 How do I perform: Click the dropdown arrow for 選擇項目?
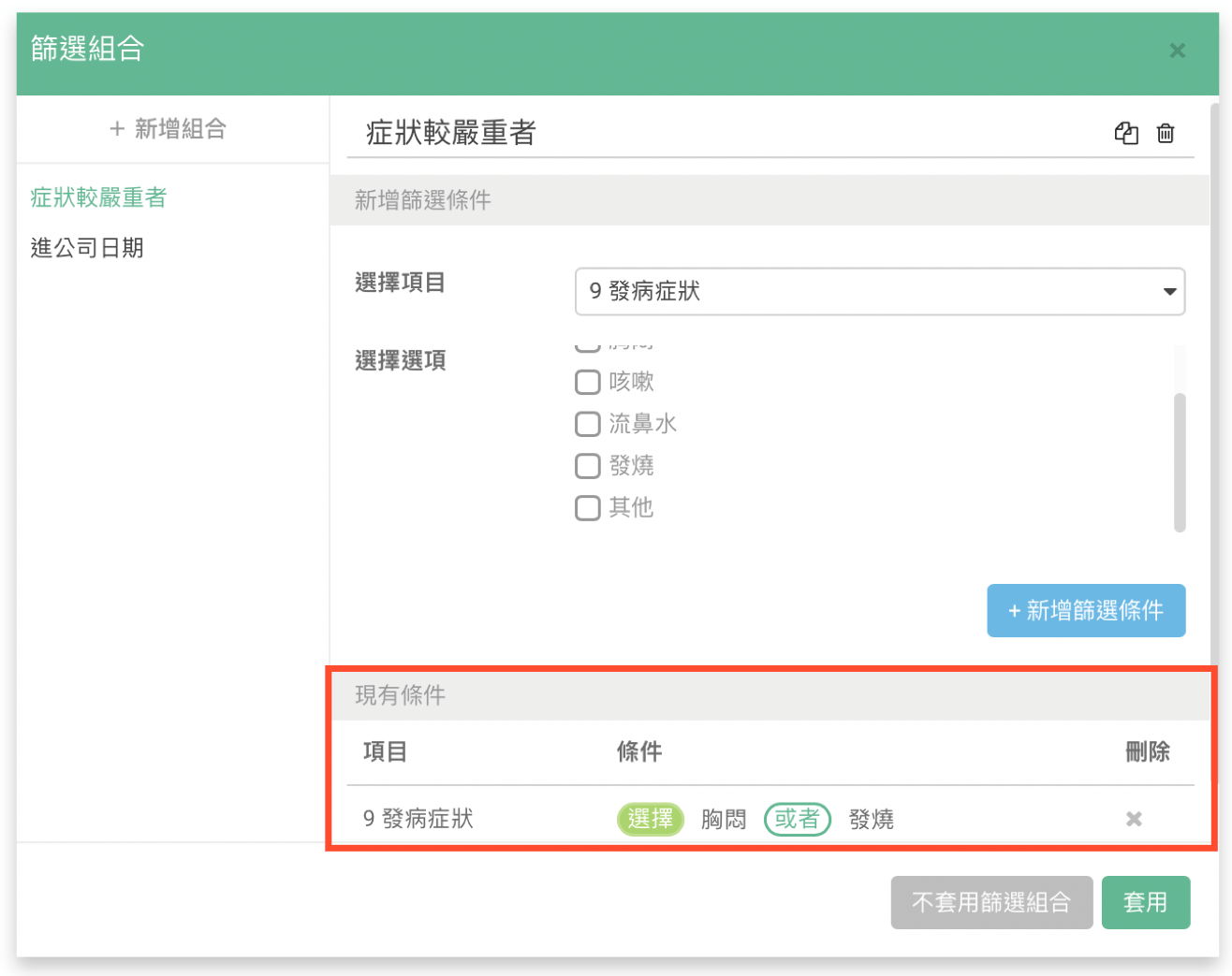pos(1169,292)
